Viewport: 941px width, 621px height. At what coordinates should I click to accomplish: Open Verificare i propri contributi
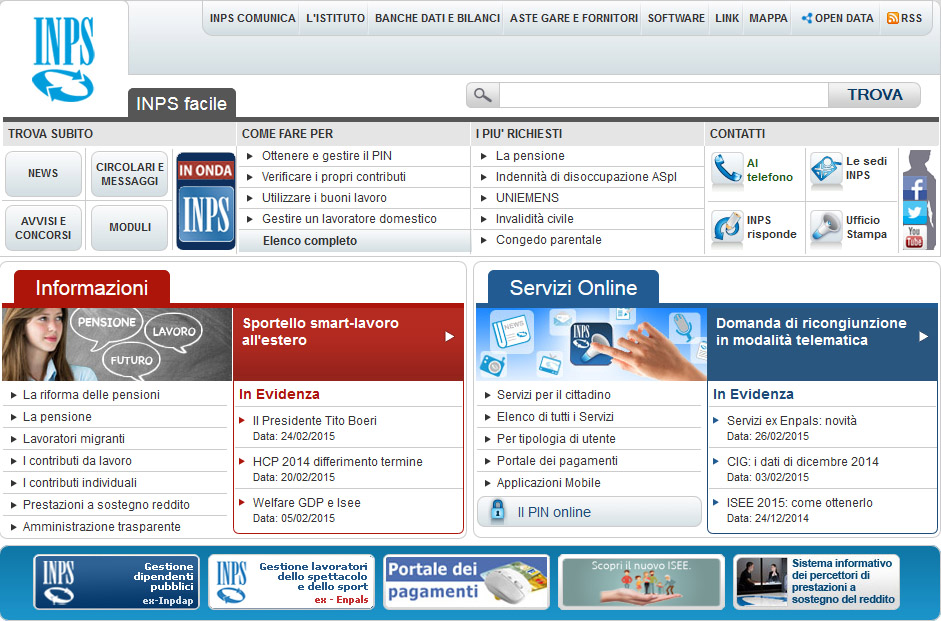click(x=334, y=177)
